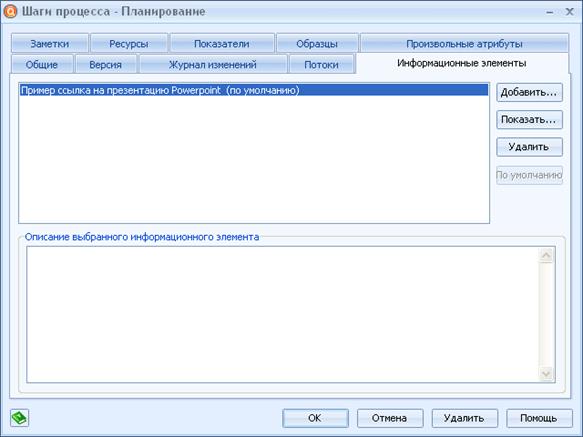The width and height of the screenshot is (583, 437).
Task: Open the Показатели tab
Action: coord(222,44)
